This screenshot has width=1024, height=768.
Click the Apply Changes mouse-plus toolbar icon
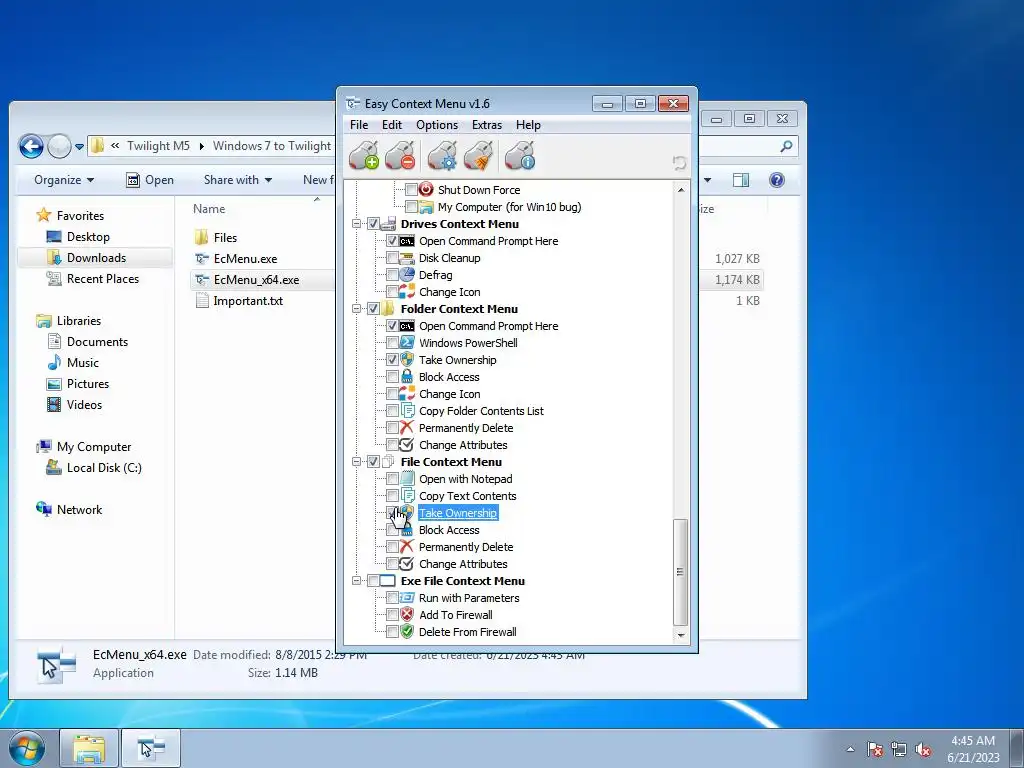(364, 155)
